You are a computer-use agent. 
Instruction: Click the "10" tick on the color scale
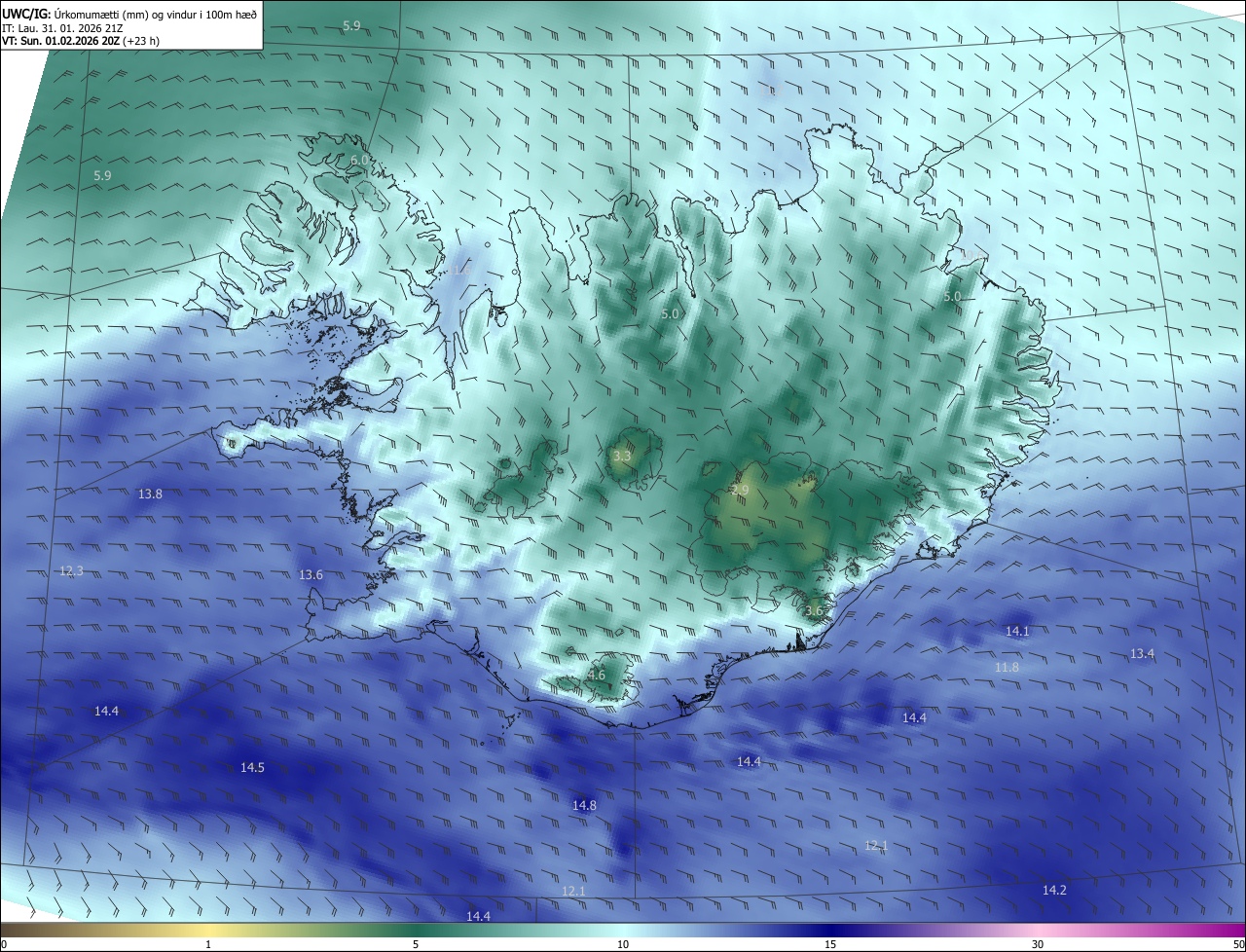pos(623,944)
